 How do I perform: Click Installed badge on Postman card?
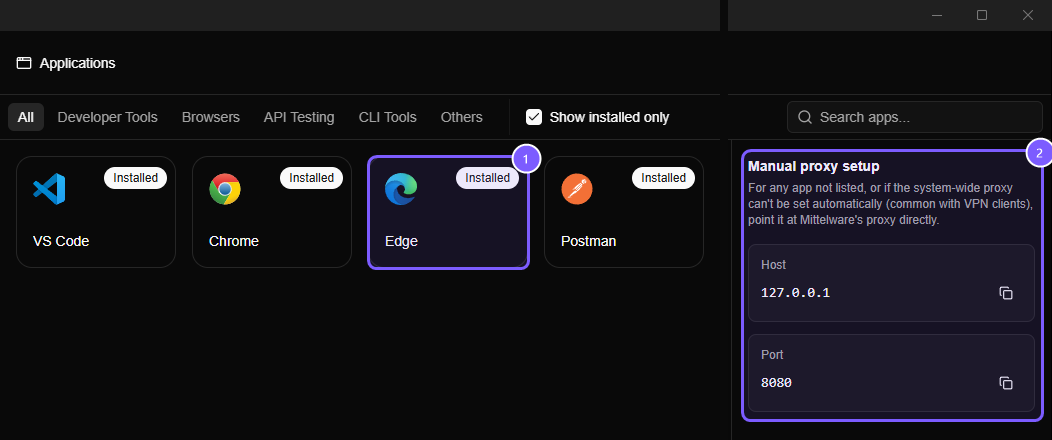coord(664,178)
